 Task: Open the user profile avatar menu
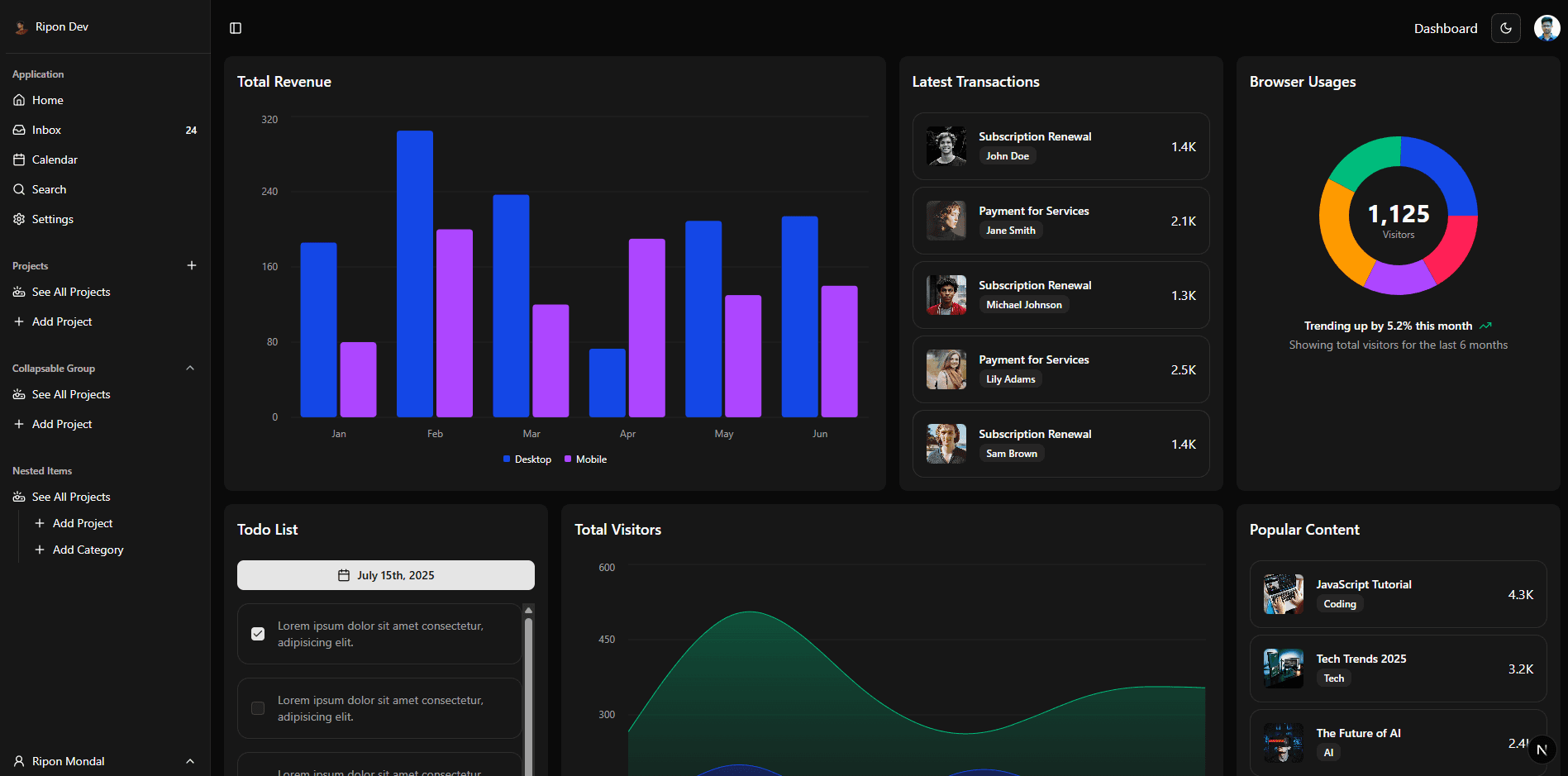1547,28
